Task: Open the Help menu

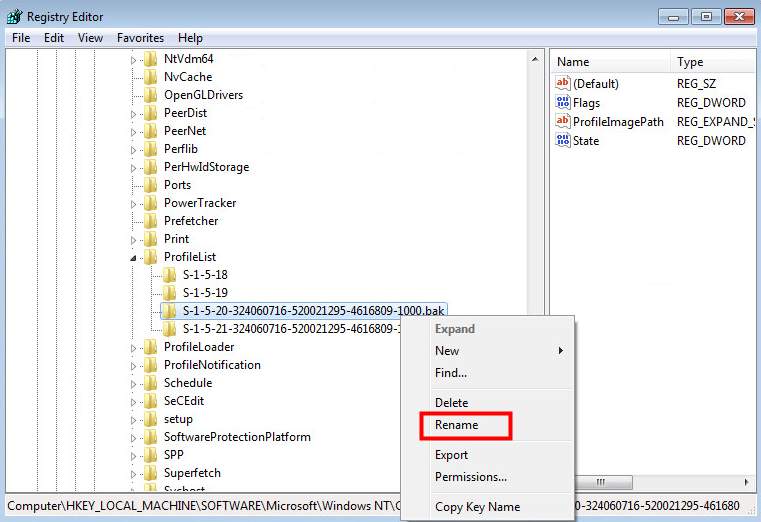Action: pos(190,38)
